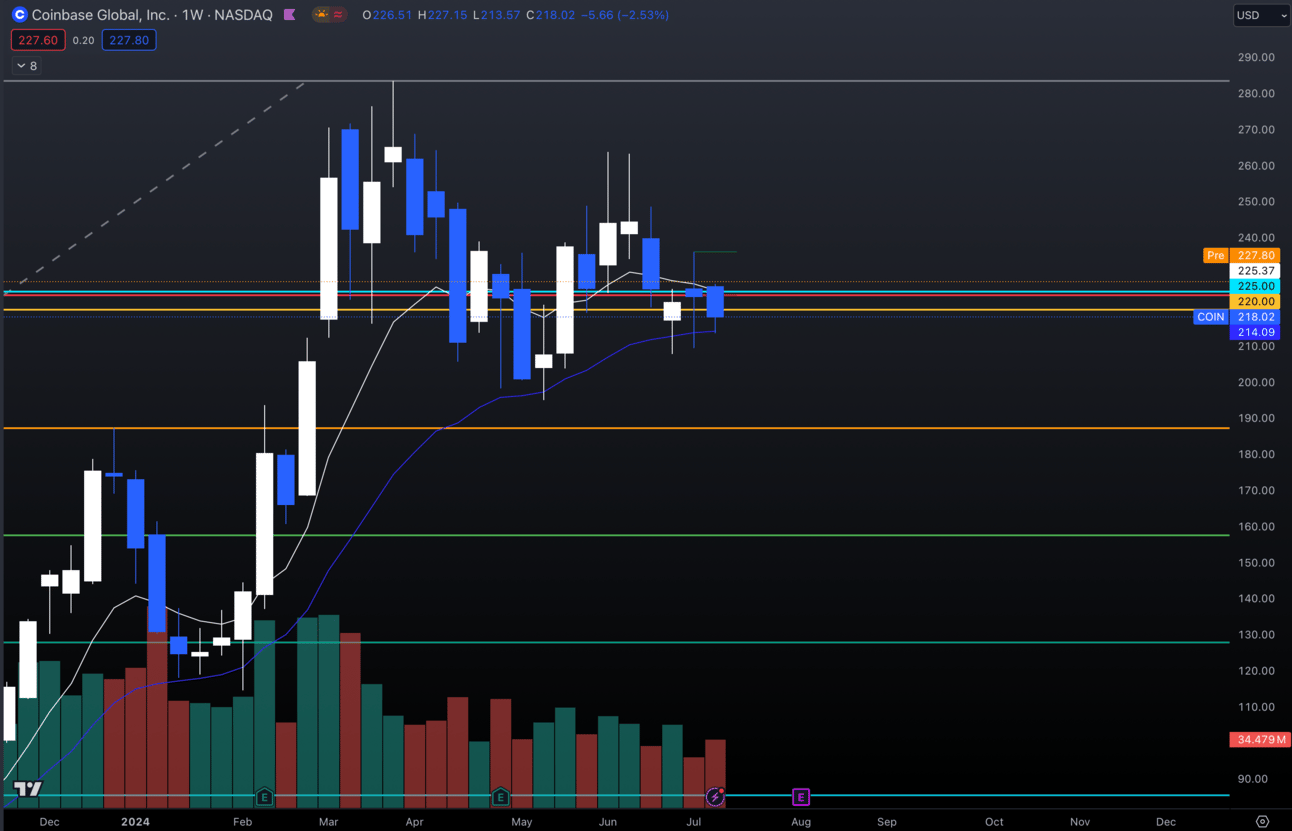Click the low value L213.57
The height and width of the screenshot is (831, 1292).
[496, 15]
